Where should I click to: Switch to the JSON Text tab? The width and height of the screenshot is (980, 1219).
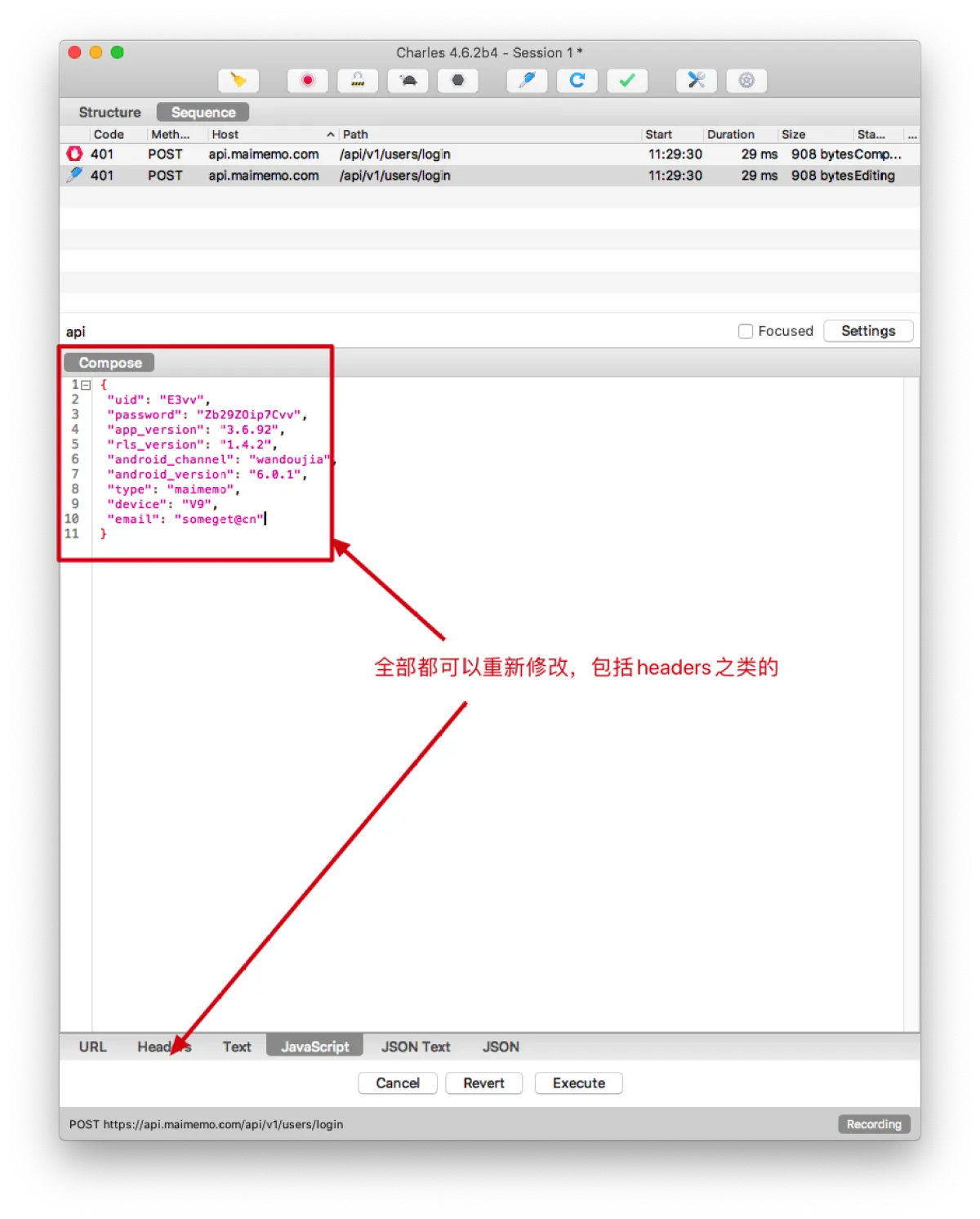coord(416,1047)
